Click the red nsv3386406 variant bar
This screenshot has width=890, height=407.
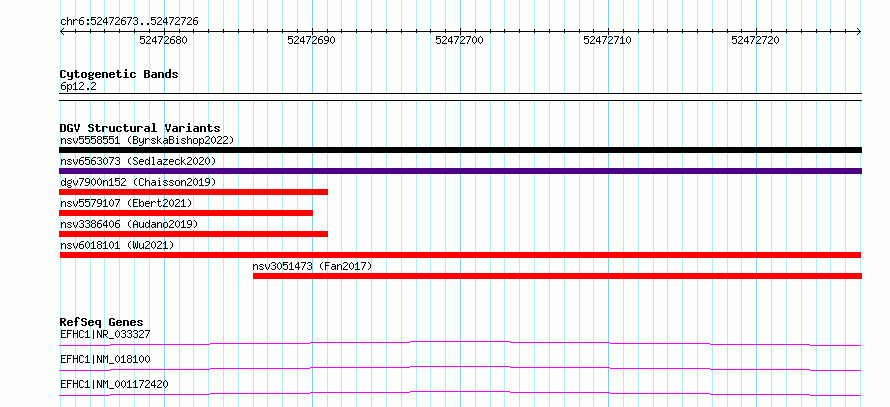194,234
